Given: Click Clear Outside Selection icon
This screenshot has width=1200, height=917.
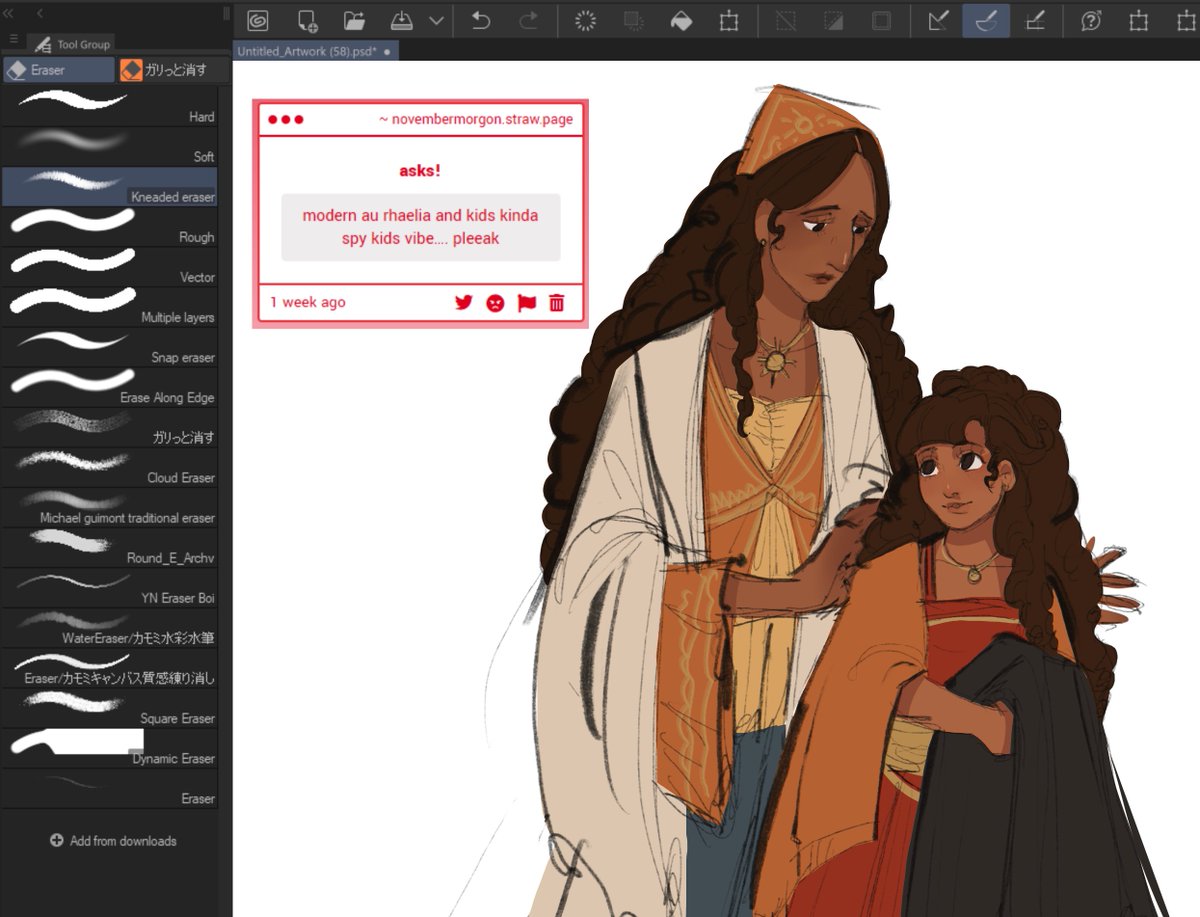Looking at the screenshot, I should point(634,20).
